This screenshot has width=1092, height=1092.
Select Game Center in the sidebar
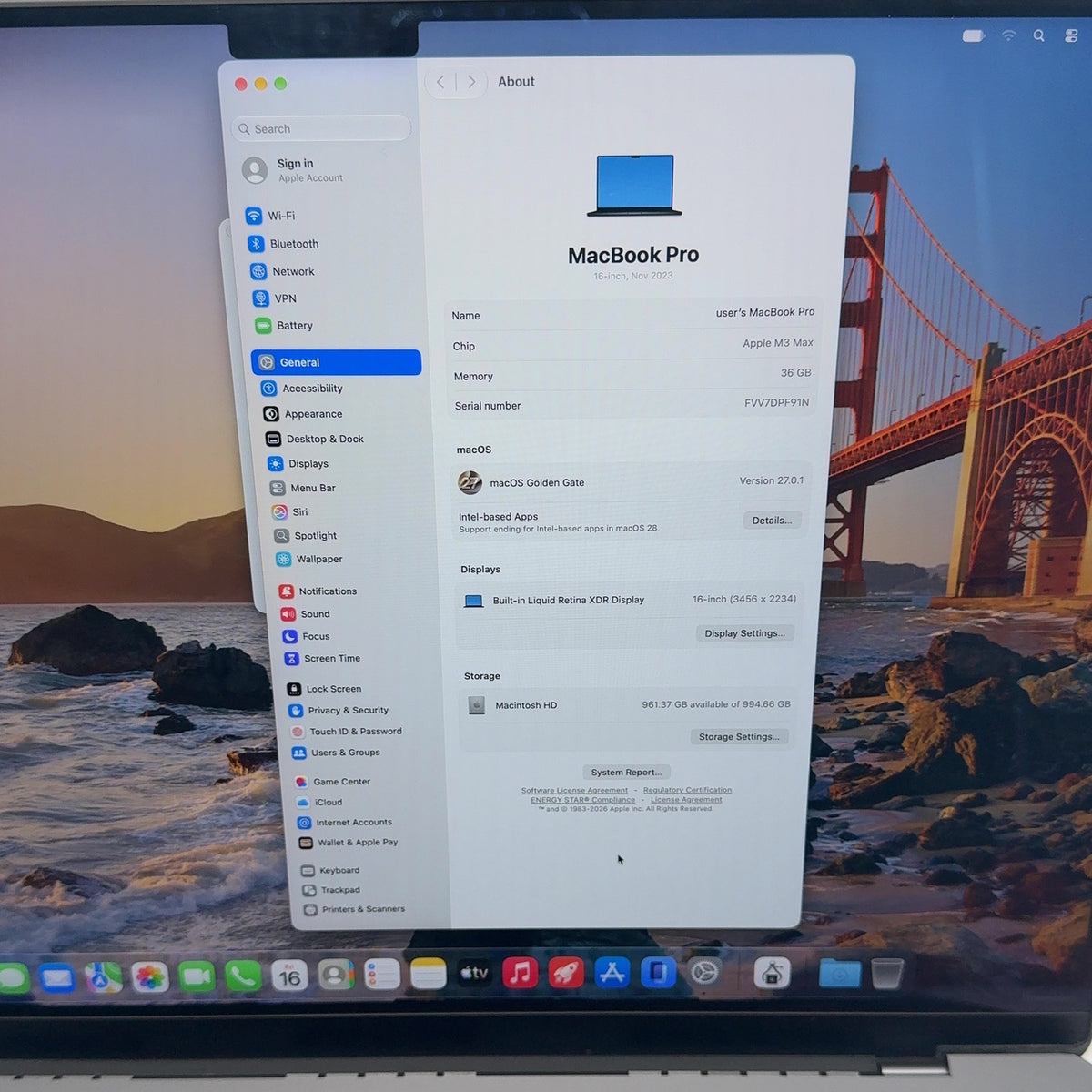coord(332,782)
